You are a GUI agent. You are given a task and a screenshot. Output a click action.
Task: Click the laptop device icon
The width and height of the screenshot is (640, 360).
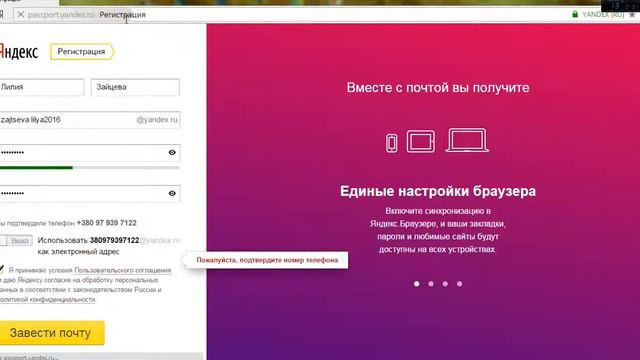click(467, 140)
